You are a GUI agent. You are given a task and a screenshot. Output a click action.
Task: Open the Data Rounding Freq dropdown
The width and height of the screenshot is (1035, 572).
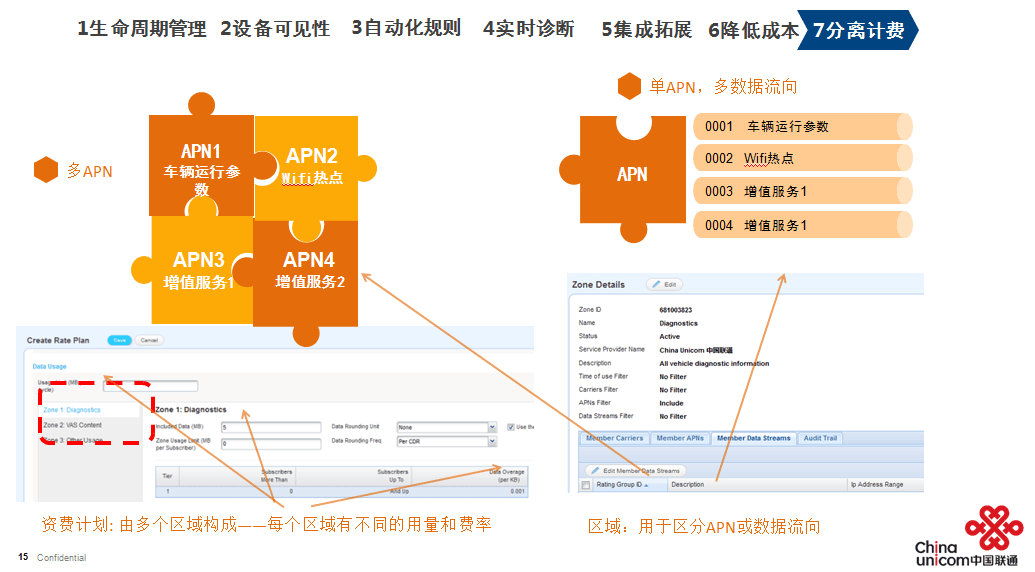tap(446, 441)
